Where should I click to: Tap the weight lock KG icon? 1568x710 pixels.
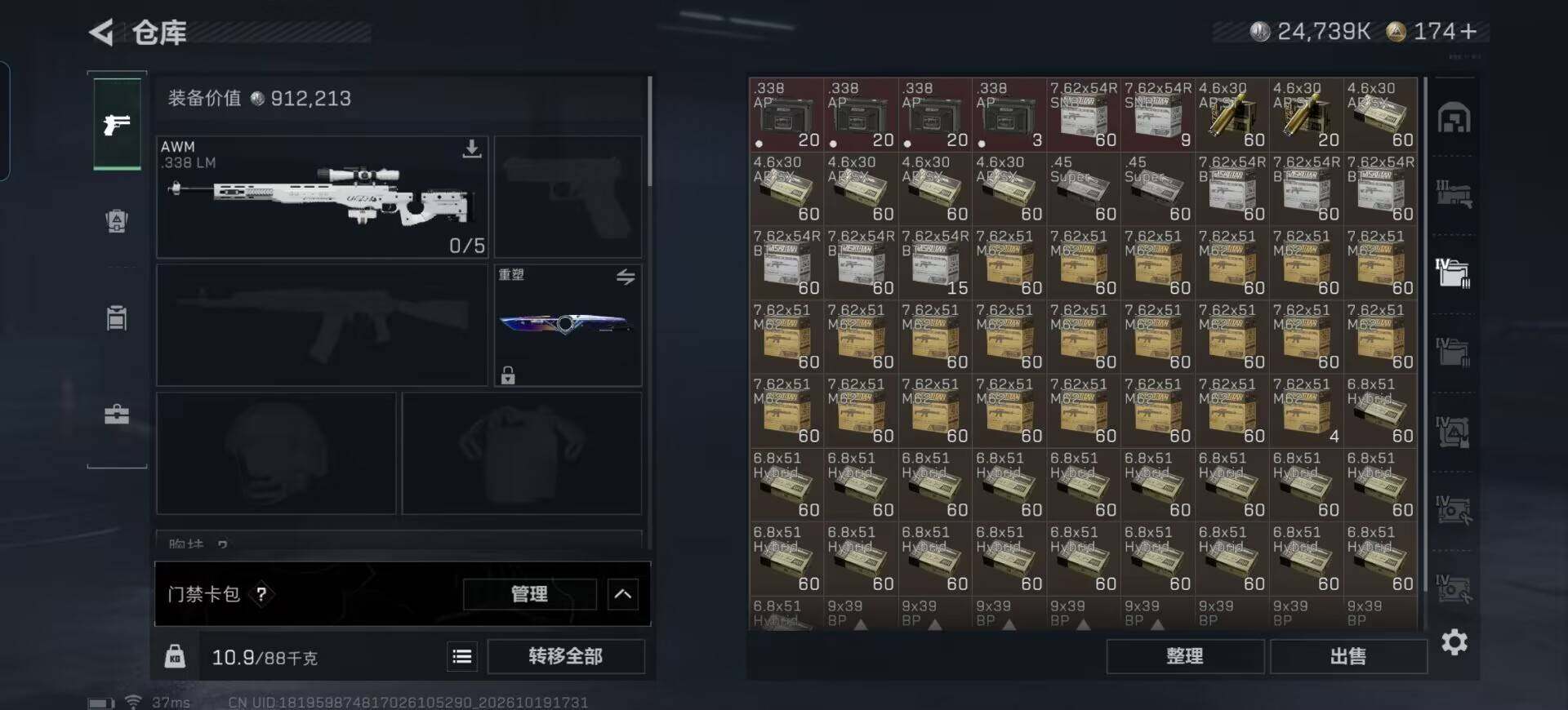click(175, 656)
